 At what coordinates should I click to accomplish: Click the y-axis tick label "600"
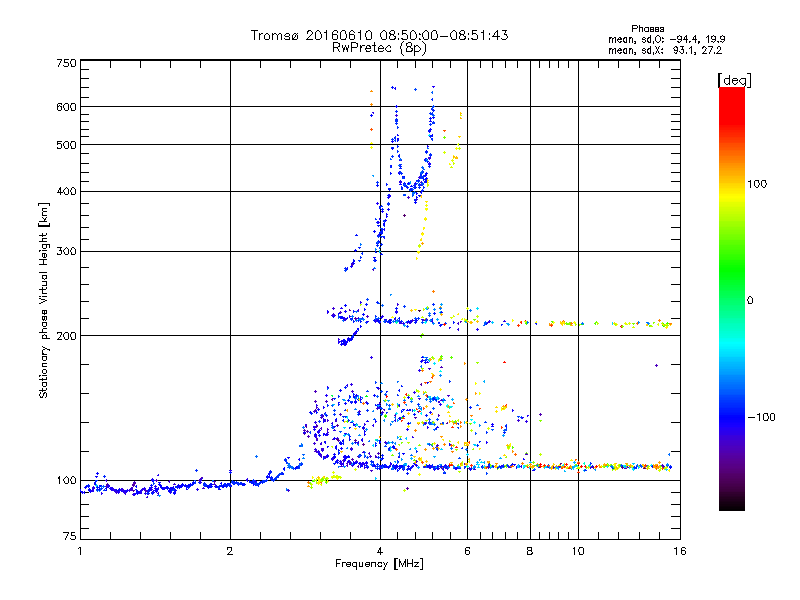[66, 107]
